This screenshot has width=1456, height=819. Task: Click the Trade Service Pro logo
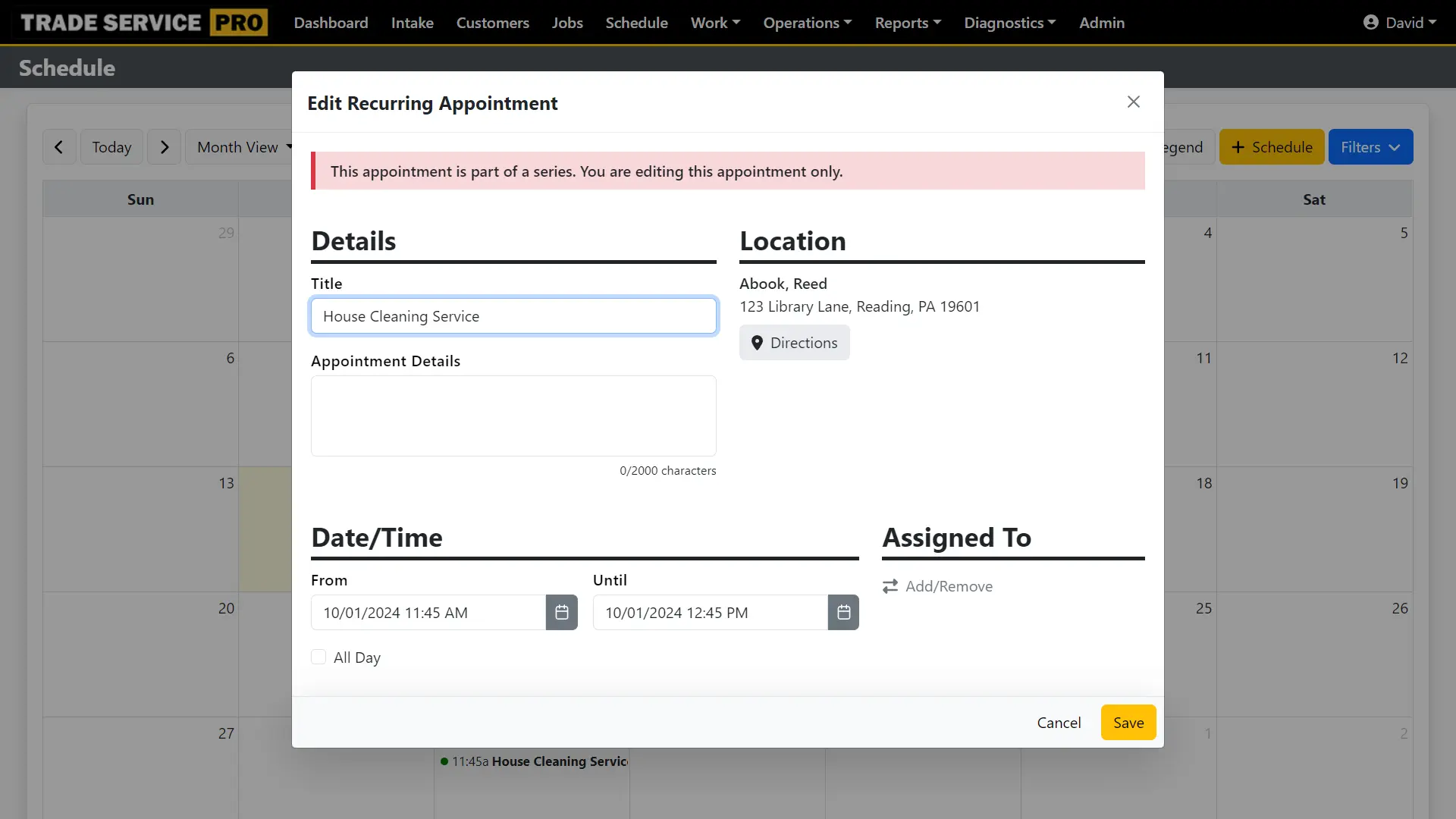point(143,22)
